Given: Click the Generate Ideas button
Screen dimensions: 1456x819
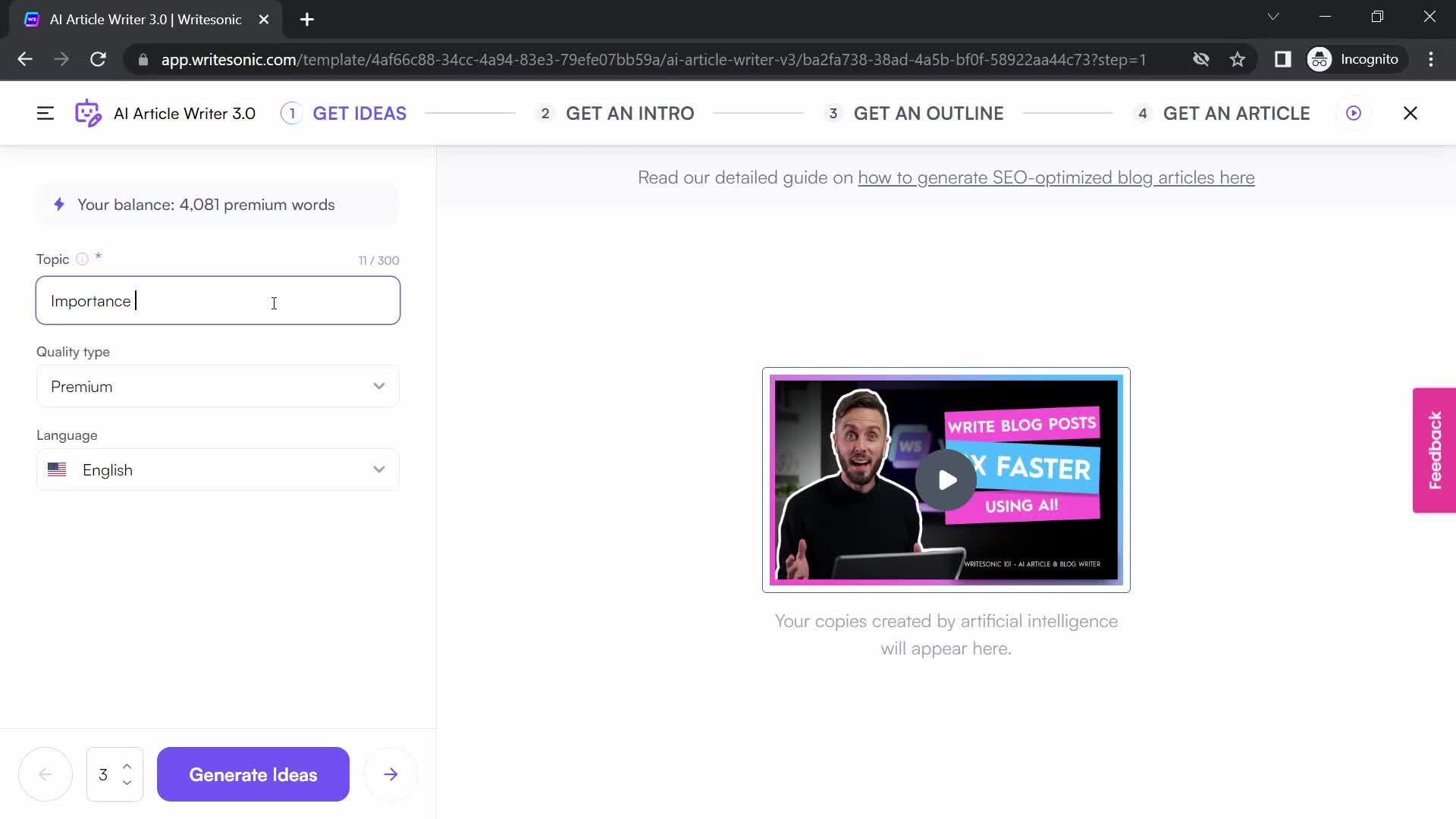Looking at the screenshot, I should 253,774.
